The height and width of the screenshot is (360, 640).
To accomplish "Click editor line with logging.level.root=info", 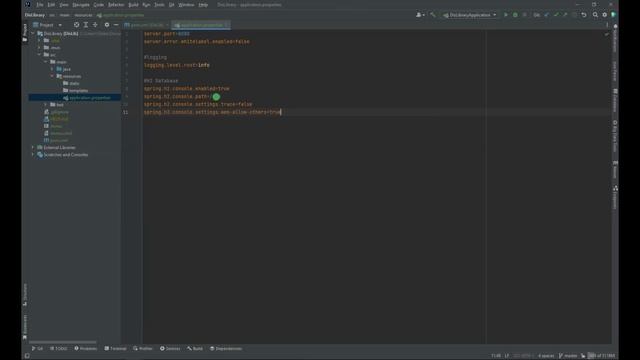I will pos(177,65).
